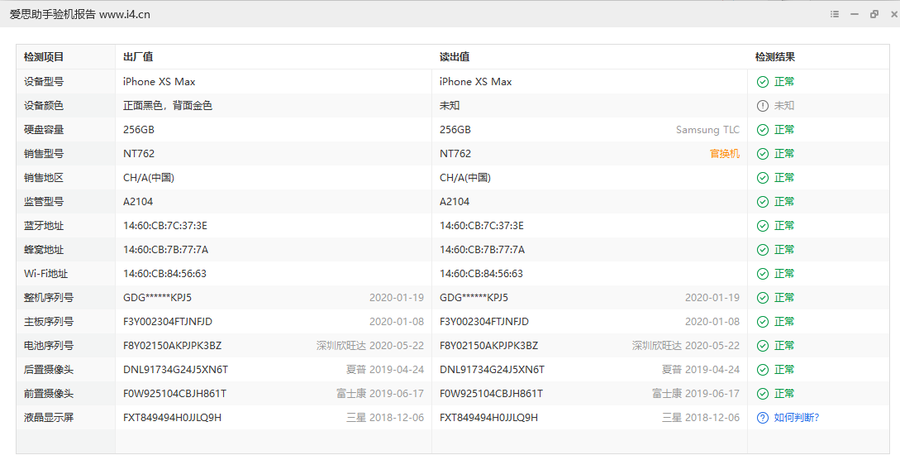Click the 读出值 column header
The height and width of the screenshot is (460, 900).
[455, 57]
